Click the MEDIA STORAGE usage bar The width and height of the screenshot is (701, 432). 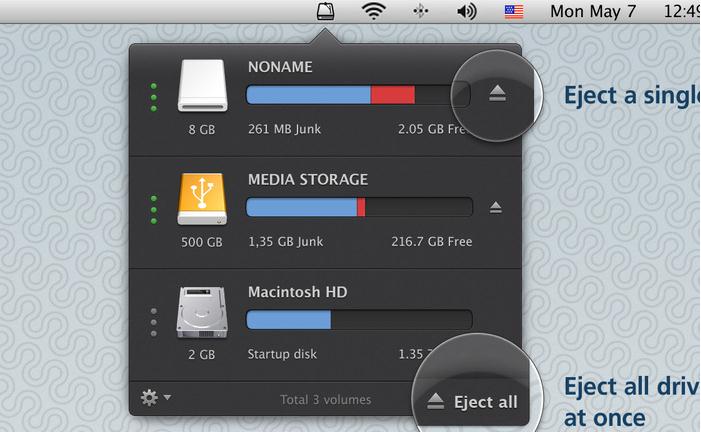359,207
